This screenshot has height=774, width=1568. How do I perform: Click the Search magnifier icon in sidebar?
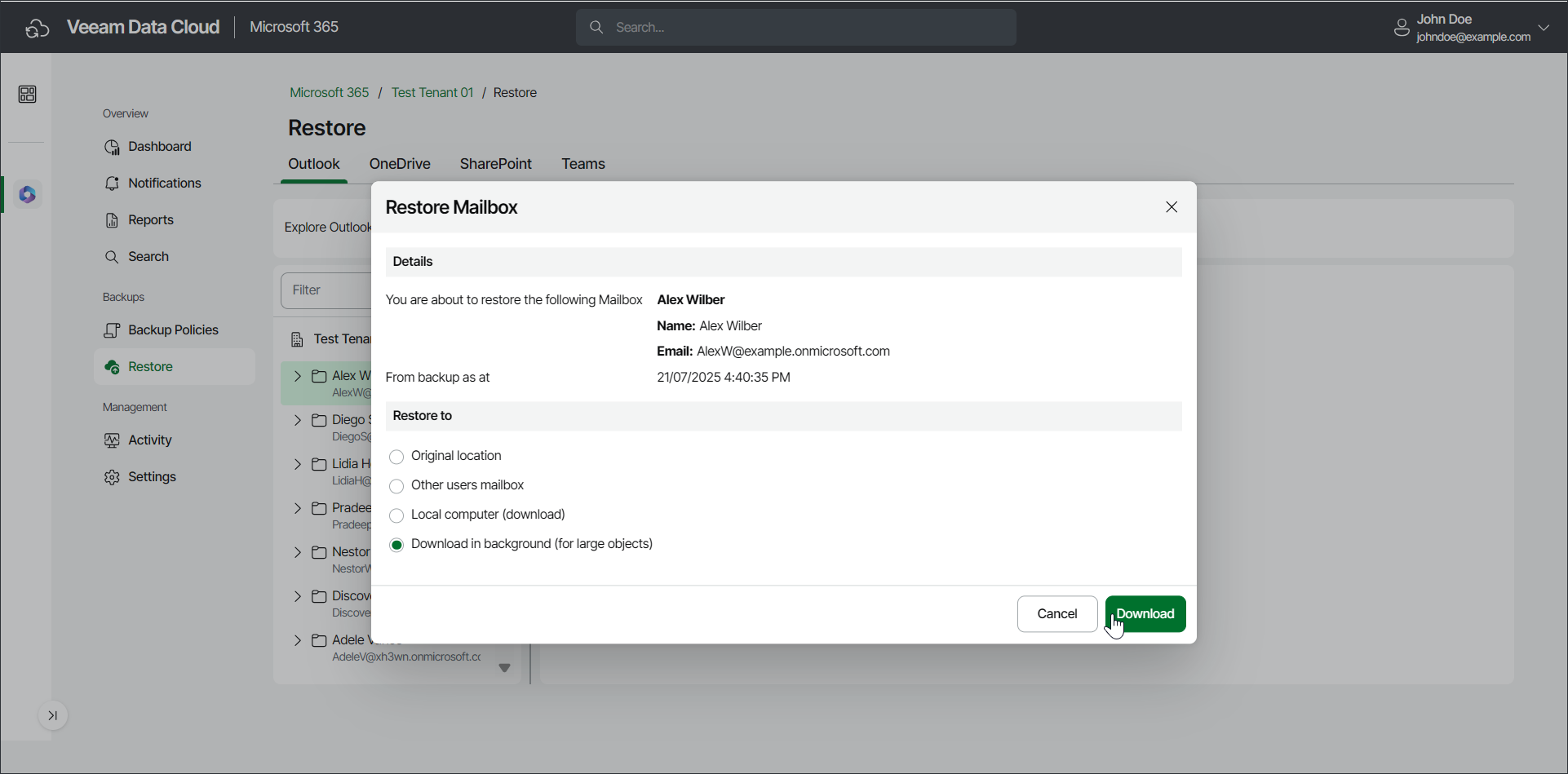pos(112,257)
